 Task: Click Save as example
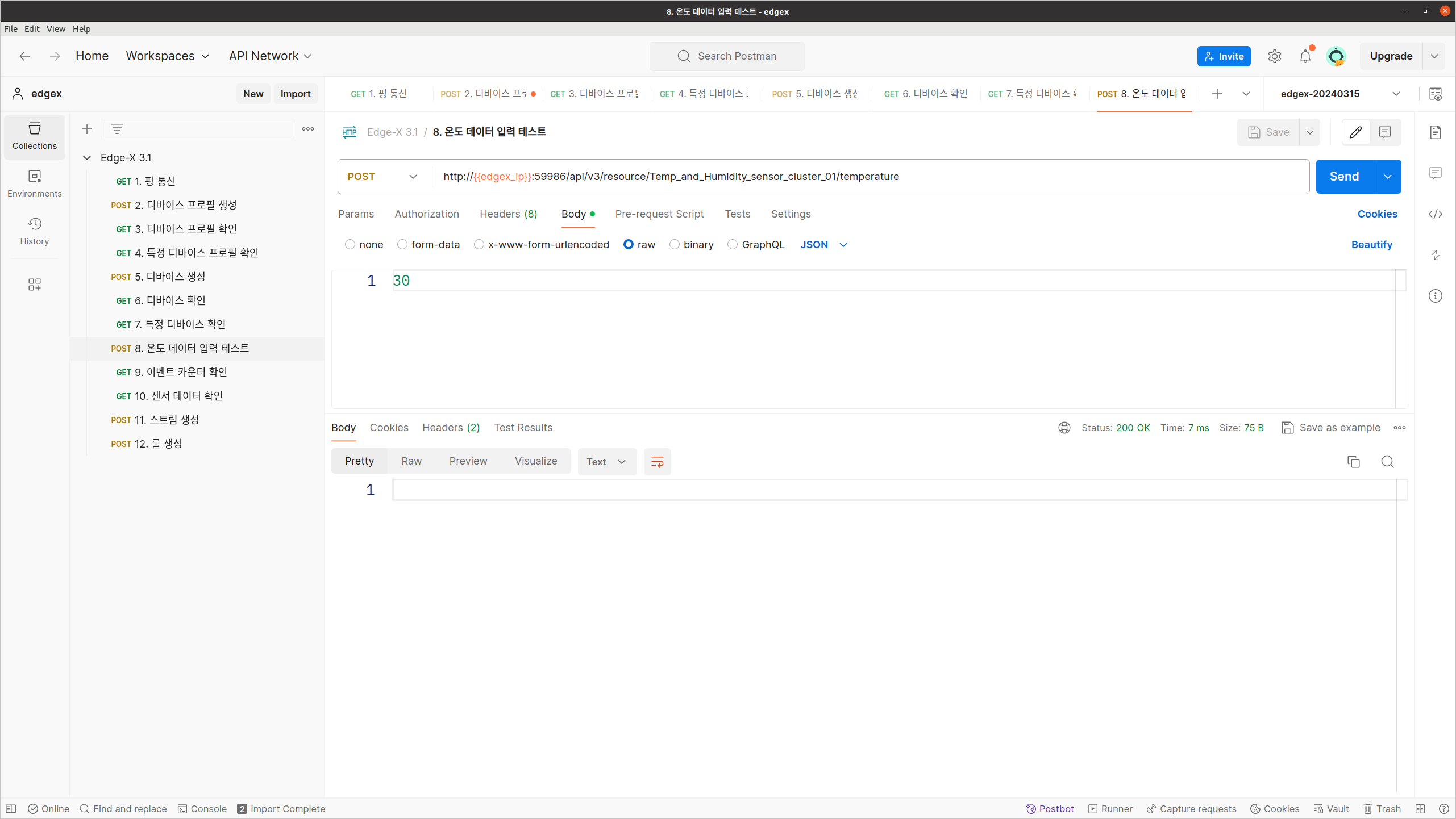[x=1332, y=428]
